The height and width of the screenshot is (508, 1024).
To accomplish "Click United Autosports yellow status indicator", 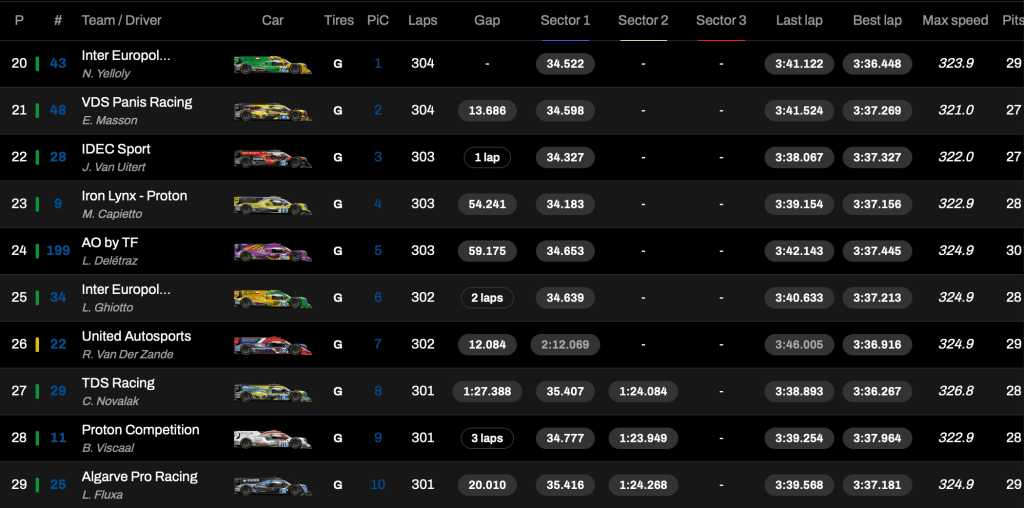I will [x=37, y=345].
